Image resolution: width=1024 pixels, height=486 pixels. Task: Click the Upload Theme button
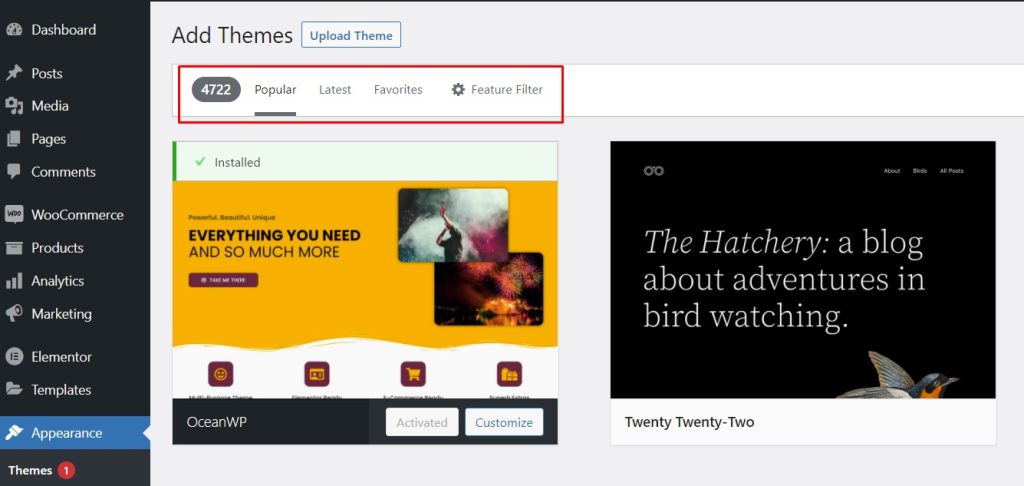351,35
